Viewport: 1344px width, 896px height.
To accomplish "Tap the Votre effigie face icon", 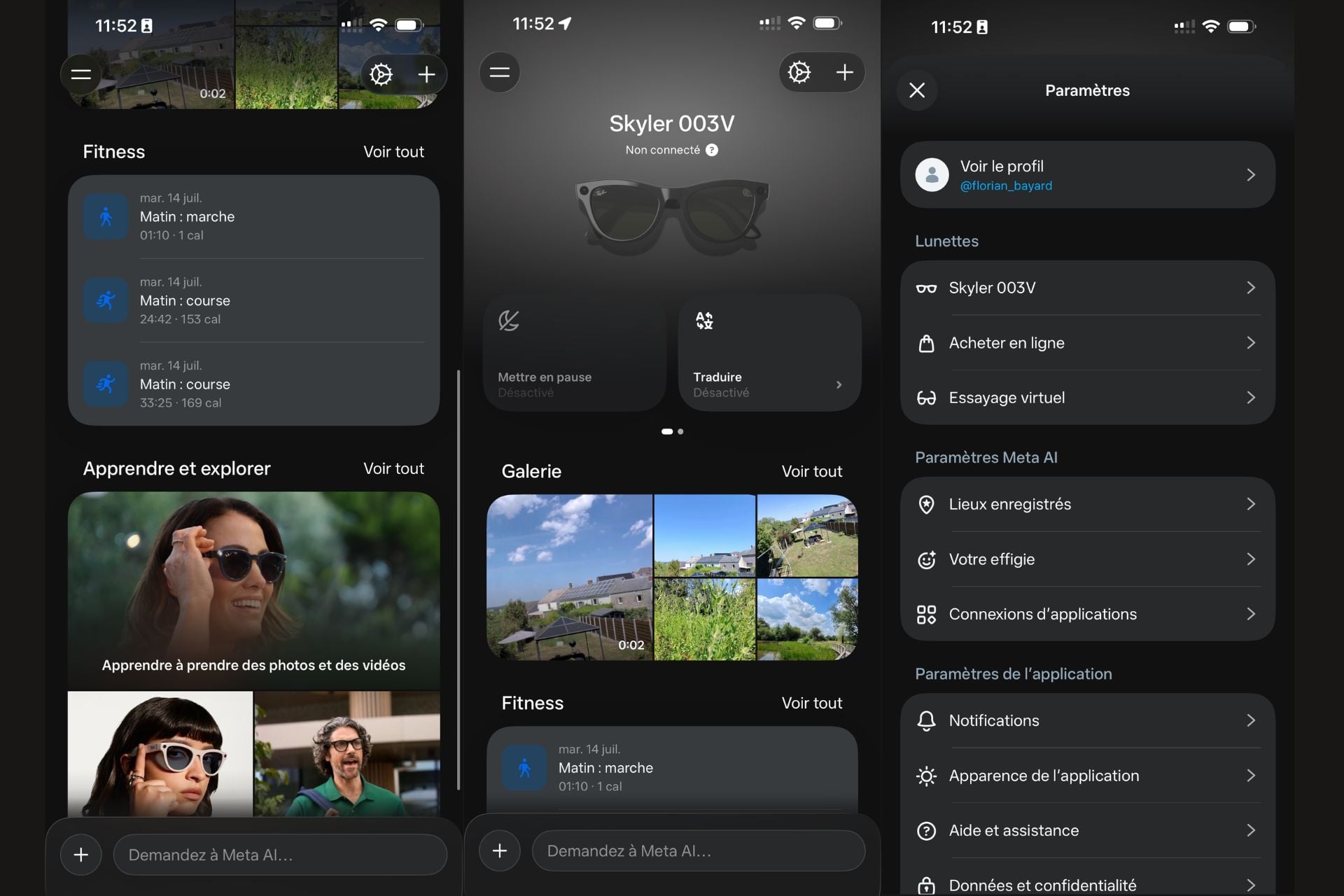I will pyautogui.click(x=926, y=559).
